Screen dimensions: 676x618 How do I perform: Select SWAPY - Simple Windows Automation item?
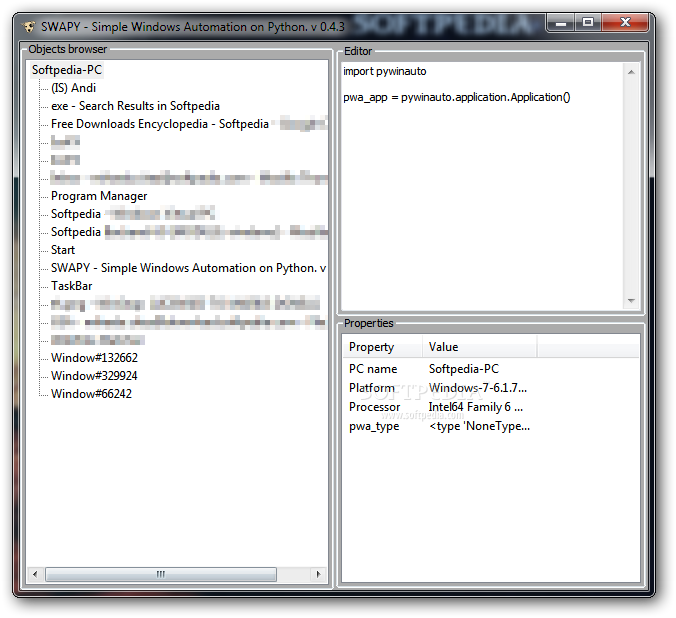coord(188,268)
